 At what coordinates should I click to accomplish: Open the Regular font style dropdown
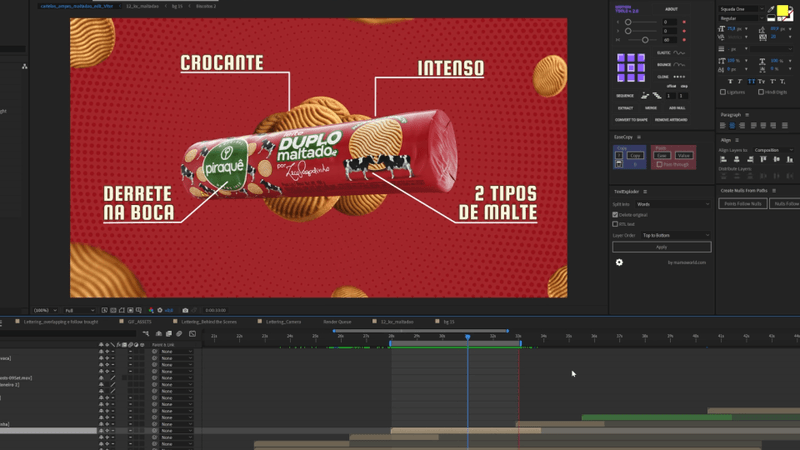pyautogui.click(x=741, y=18)
